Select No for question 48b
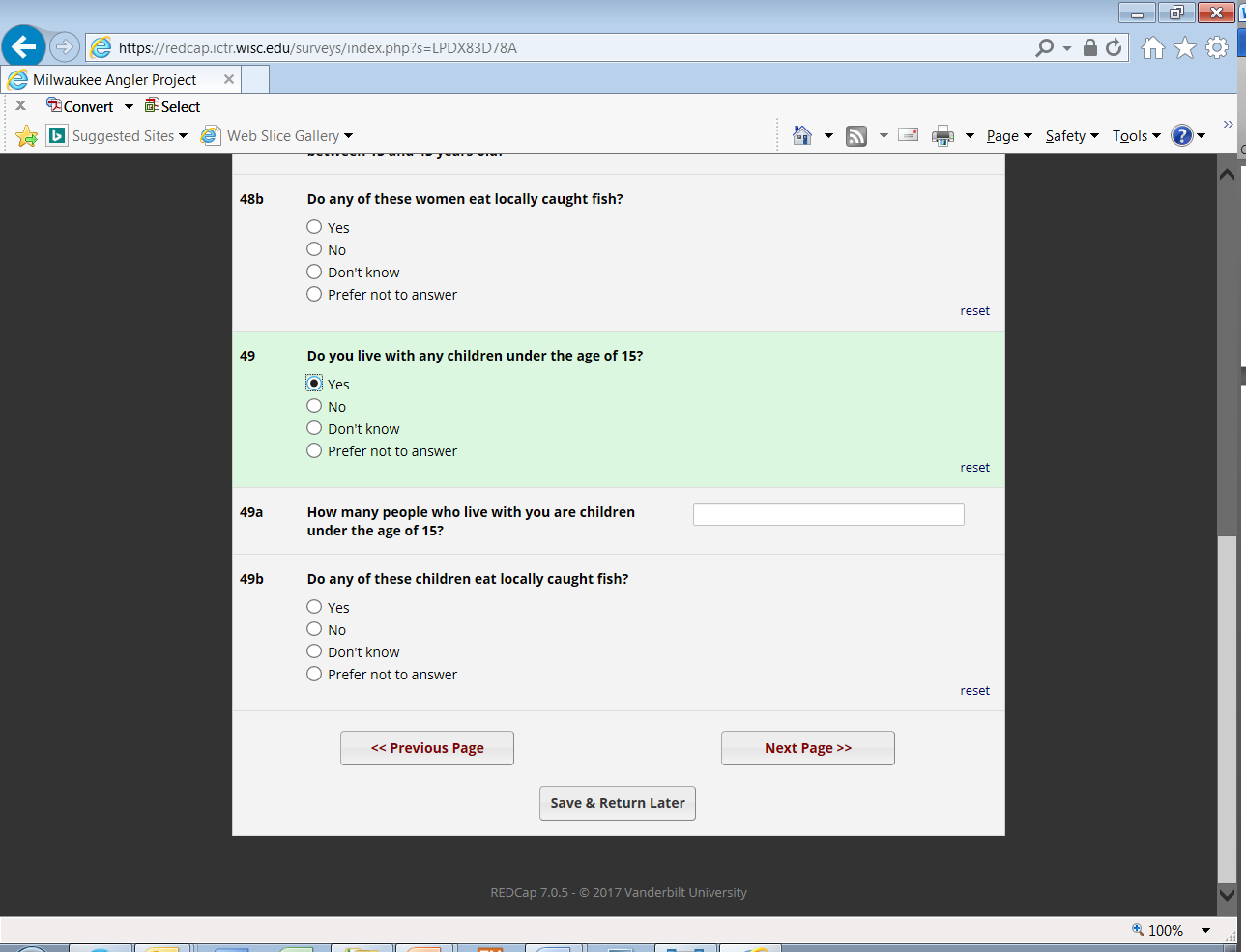The height and width of the screenshot is (952, 1246). point(314,249)
